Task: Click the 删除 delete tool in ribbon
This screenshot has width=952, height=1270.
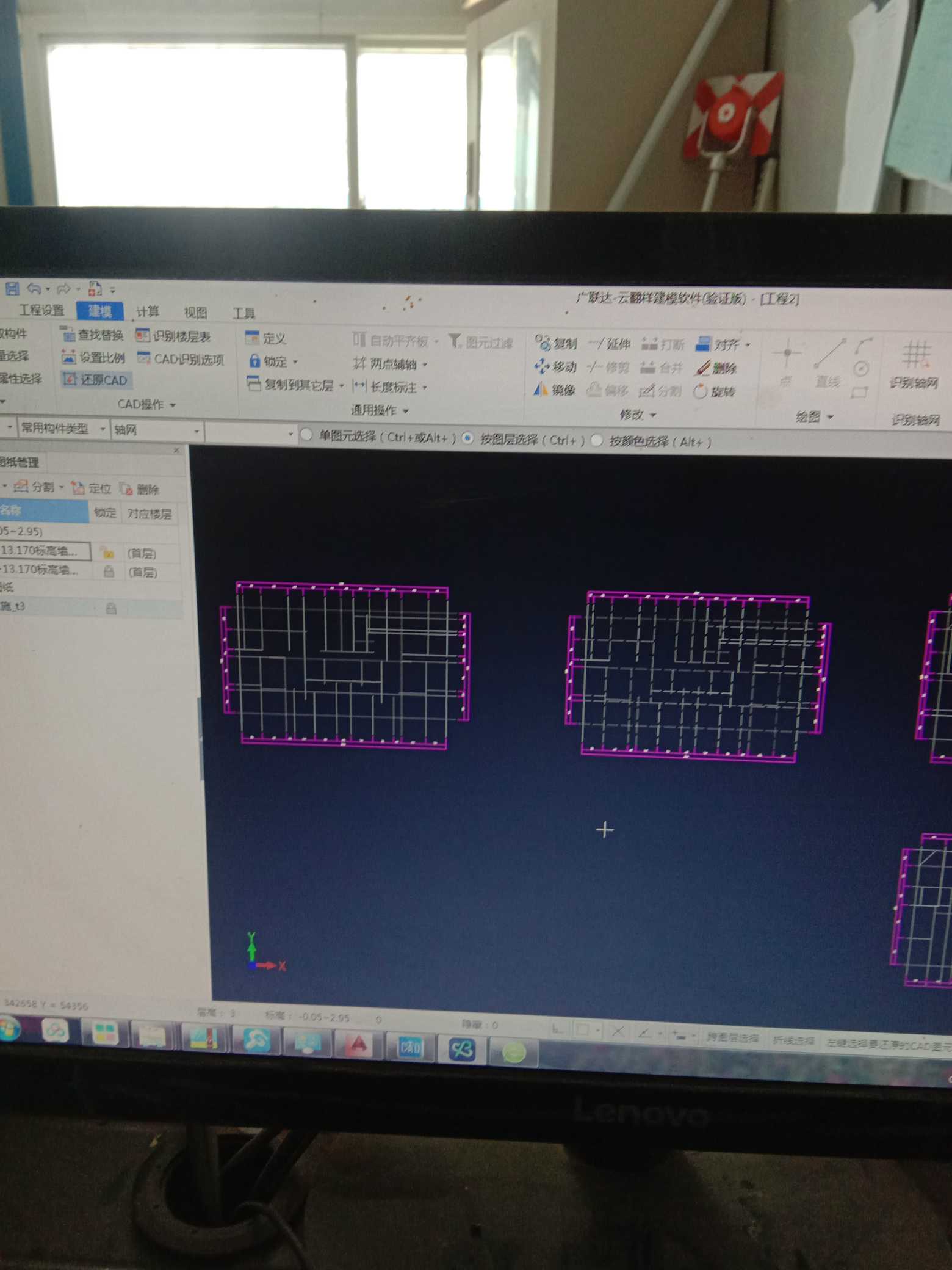Action: [x=716, y=368]
